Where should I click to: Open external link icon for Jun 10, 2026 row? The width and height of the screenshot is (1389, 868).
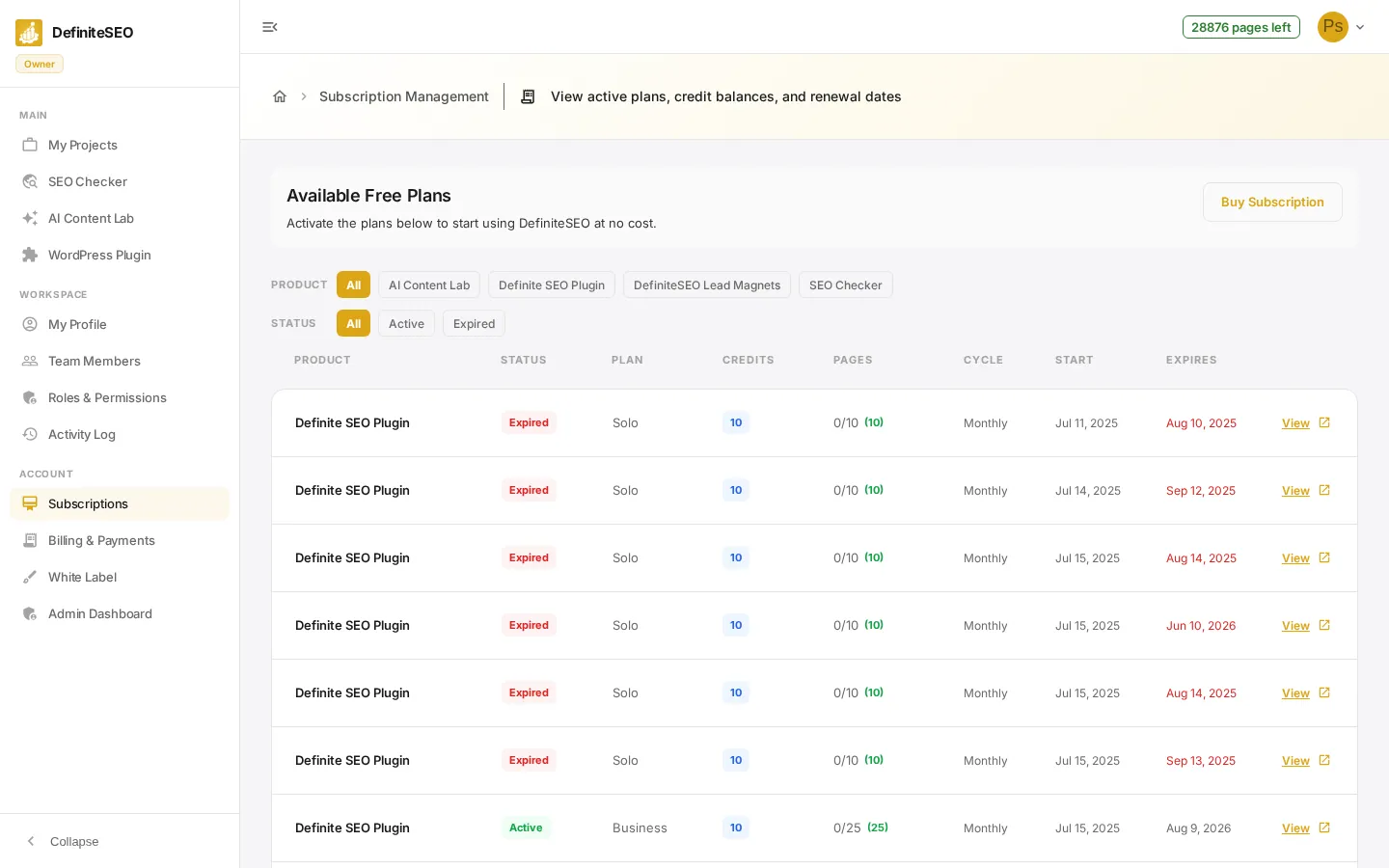[1324, 625]
